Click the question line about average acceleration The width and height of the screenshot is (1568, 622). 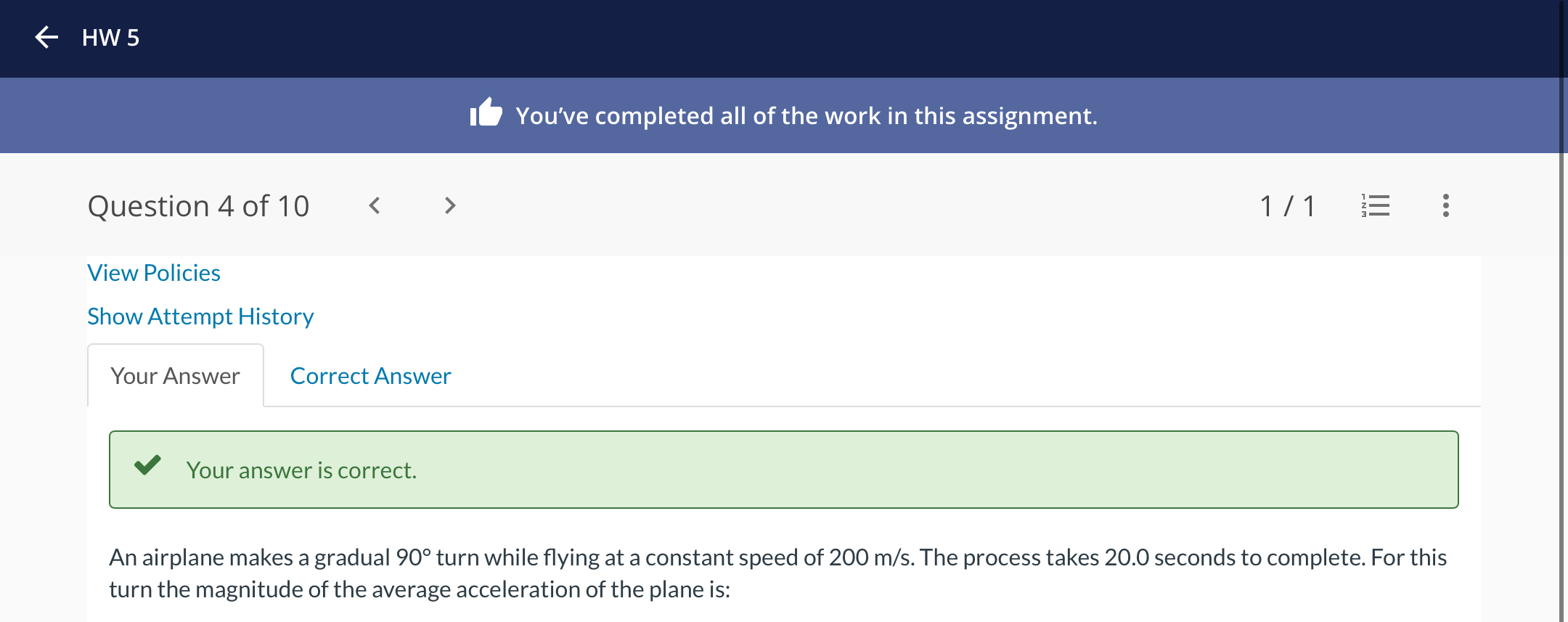click(x=420, y=589)
